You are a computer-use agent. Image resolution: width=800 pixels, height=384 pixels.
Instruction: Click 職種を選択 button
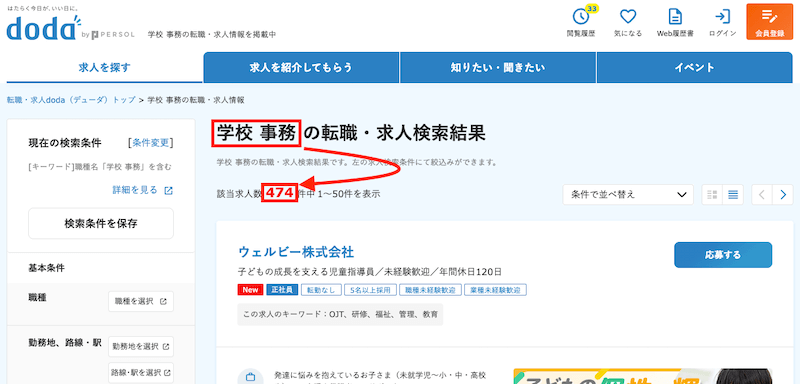pyautogui.click(x=141, y=301)
